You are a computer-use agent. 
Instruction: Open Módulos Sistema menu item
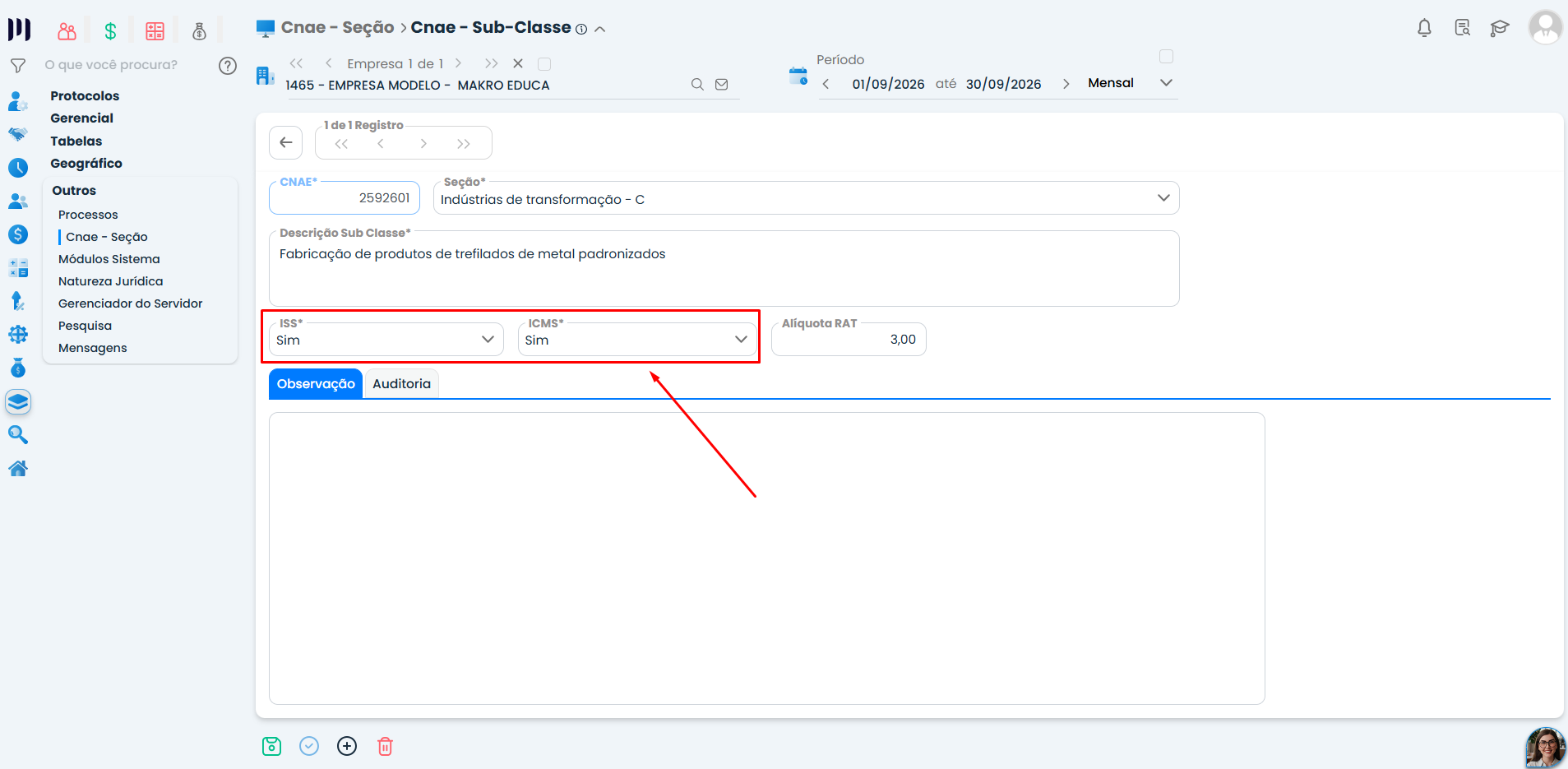point(109,259)
